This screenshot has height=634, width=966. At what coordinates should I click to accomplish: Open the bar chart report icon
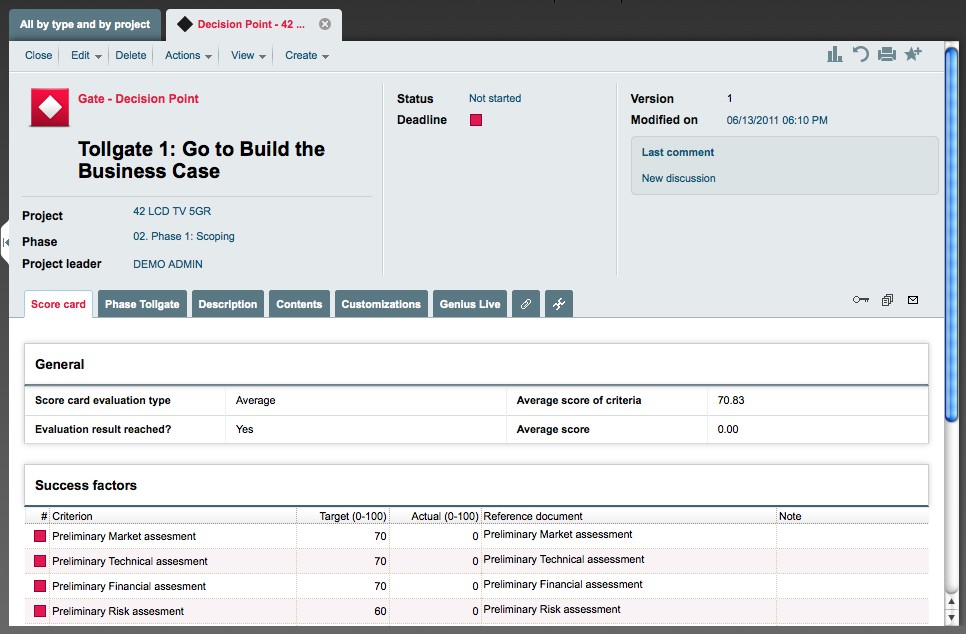tap(834, 55)
